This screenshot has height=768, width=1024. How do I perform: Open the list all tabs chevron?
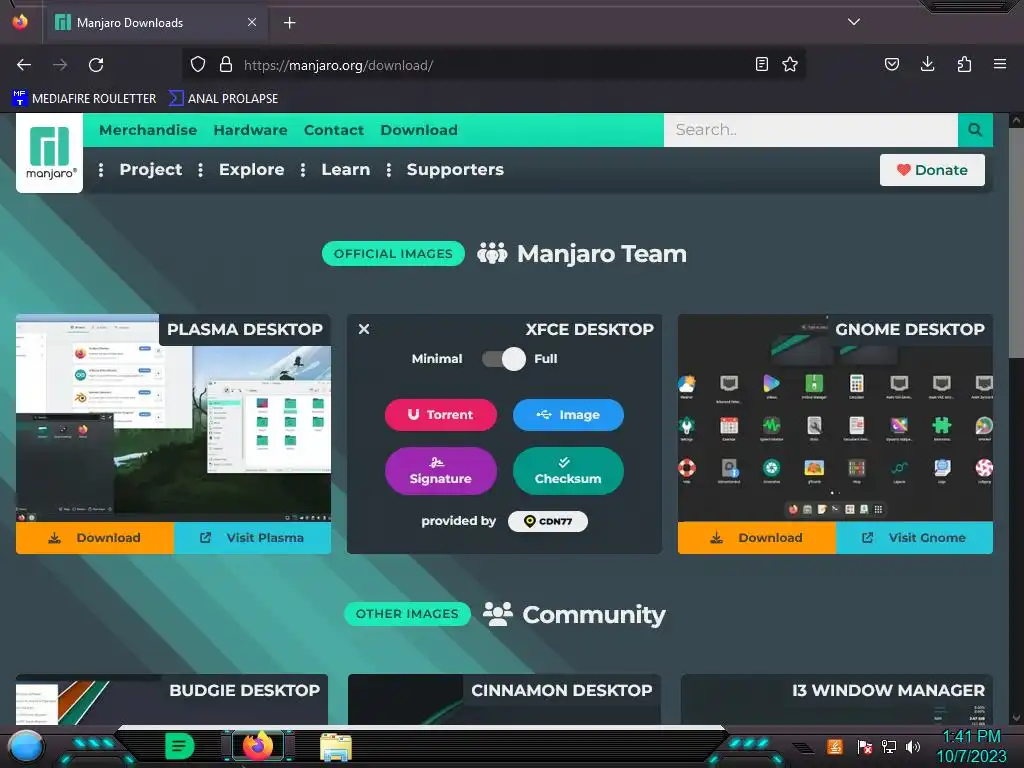[854, 22]
